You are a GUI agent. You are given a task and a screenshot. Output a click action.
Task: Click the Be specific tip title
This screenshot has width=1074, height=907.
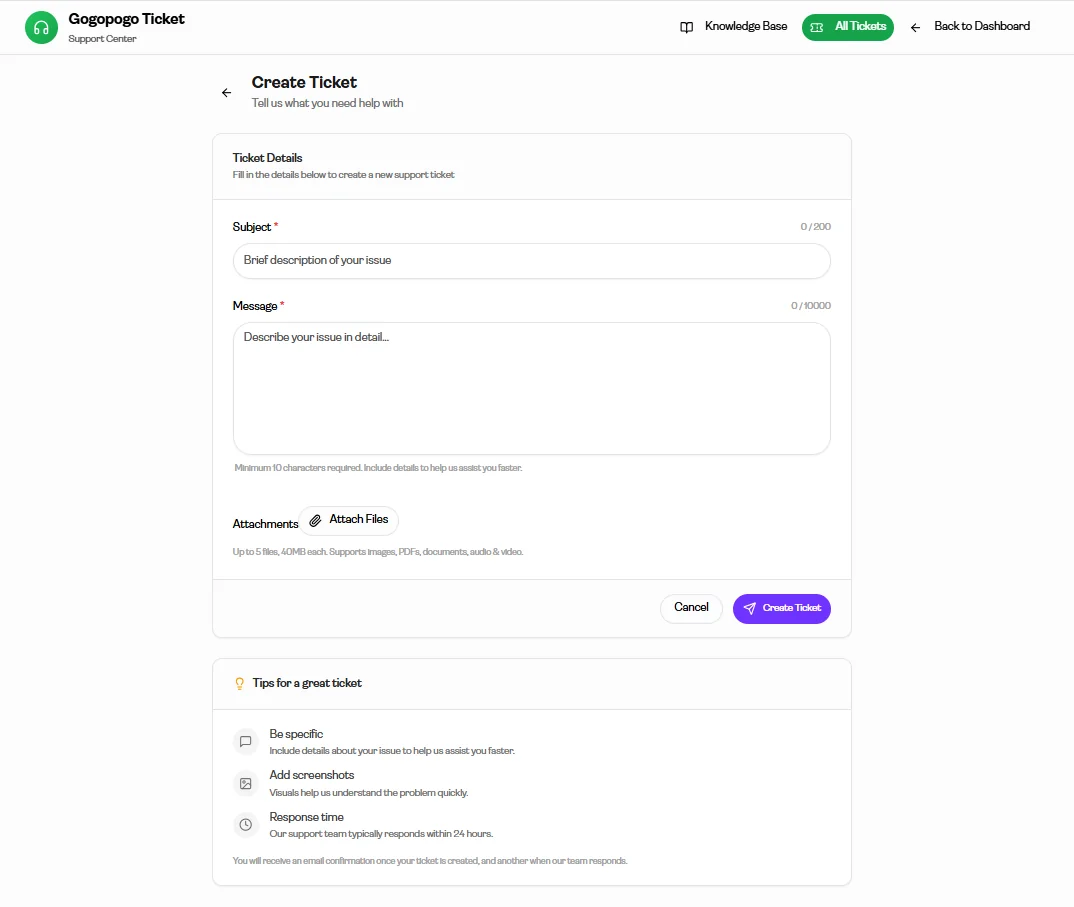click(x=296, y=734)
